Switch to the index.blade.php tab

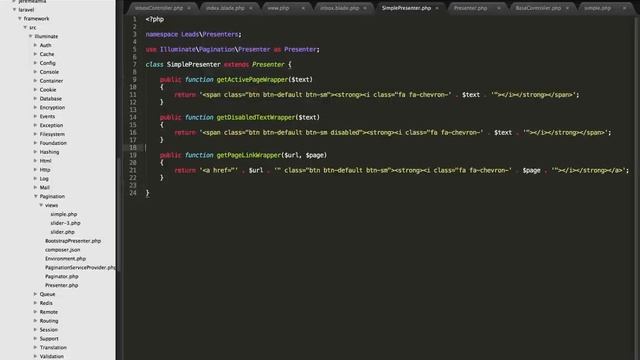click(225, 8)
